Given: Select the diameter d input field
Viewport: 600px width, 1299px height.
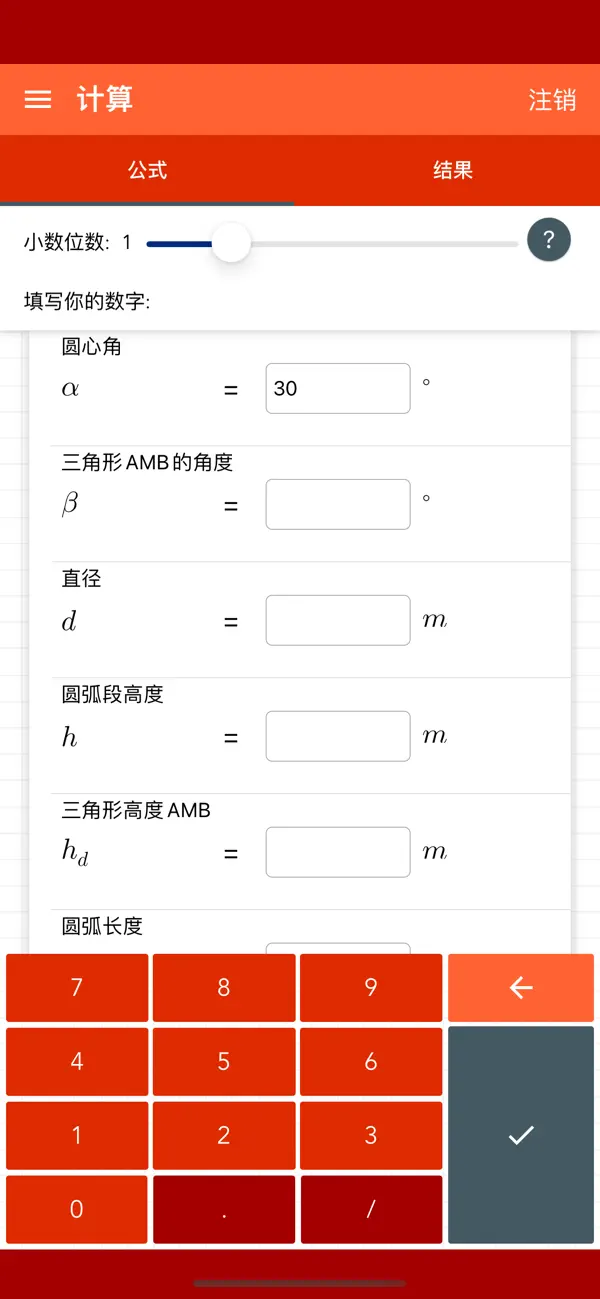Looking at the screenshot, I should click(x=337, y=620).
